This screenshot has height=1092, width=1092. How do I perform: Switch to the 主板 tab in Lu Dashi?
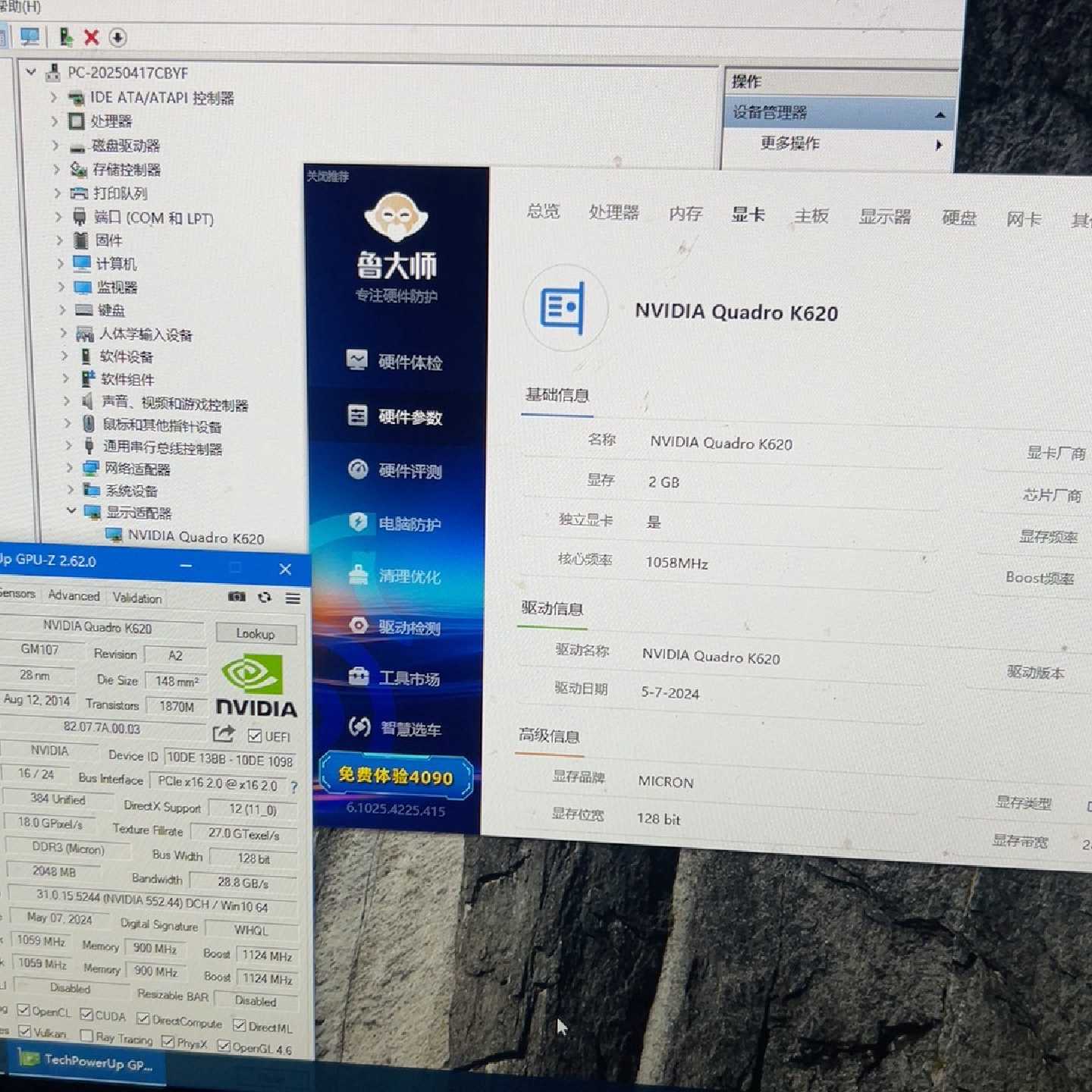coord(811,216)
